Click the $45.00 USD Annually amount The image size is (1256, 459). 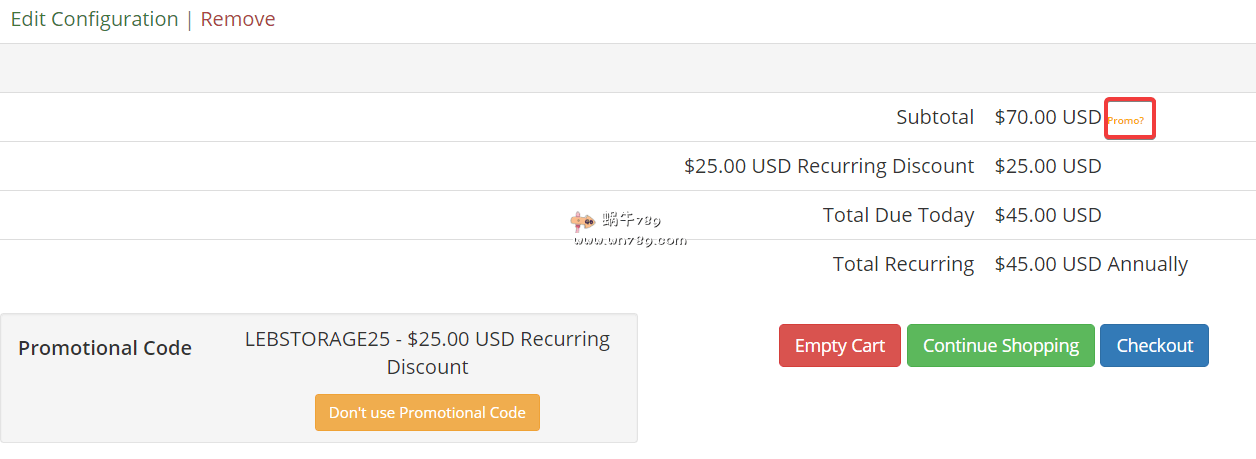point(1091,264)
